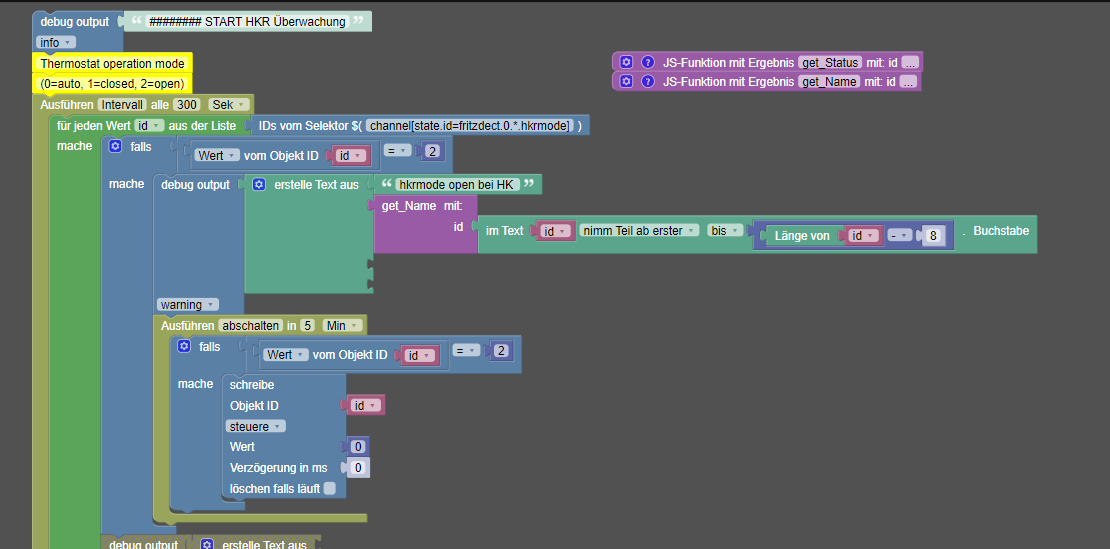Open id variable dropdown in schreibe Objekt ID
Viewport: 1110px width, 549px height.
366,405
